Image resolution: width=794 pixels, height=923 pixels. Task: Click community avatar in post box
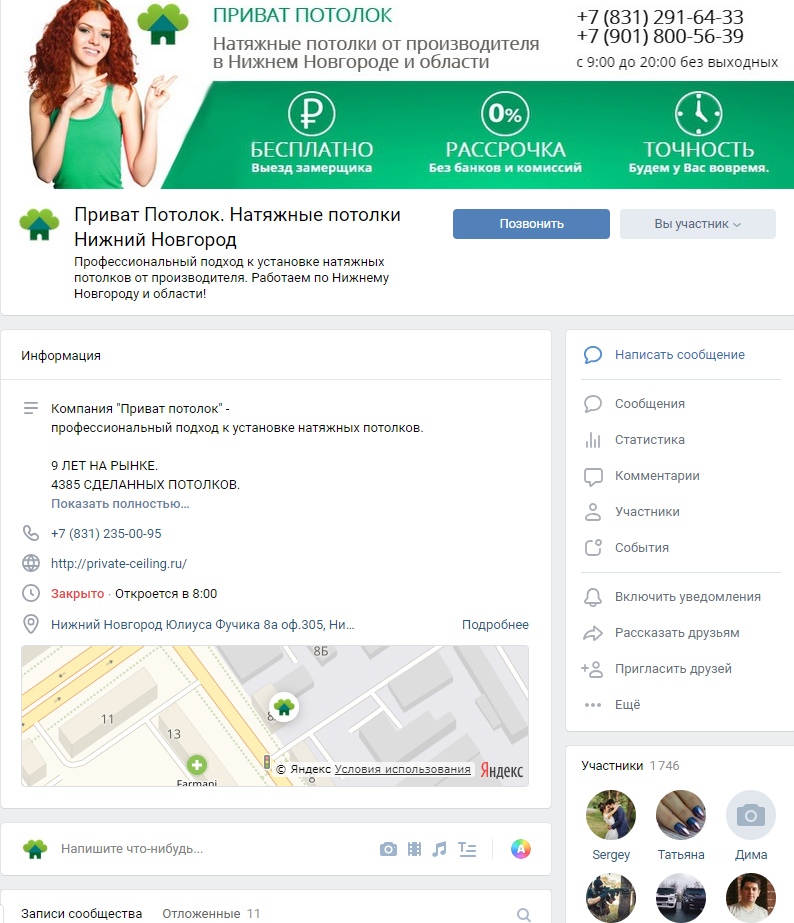[x=35, y=849]
